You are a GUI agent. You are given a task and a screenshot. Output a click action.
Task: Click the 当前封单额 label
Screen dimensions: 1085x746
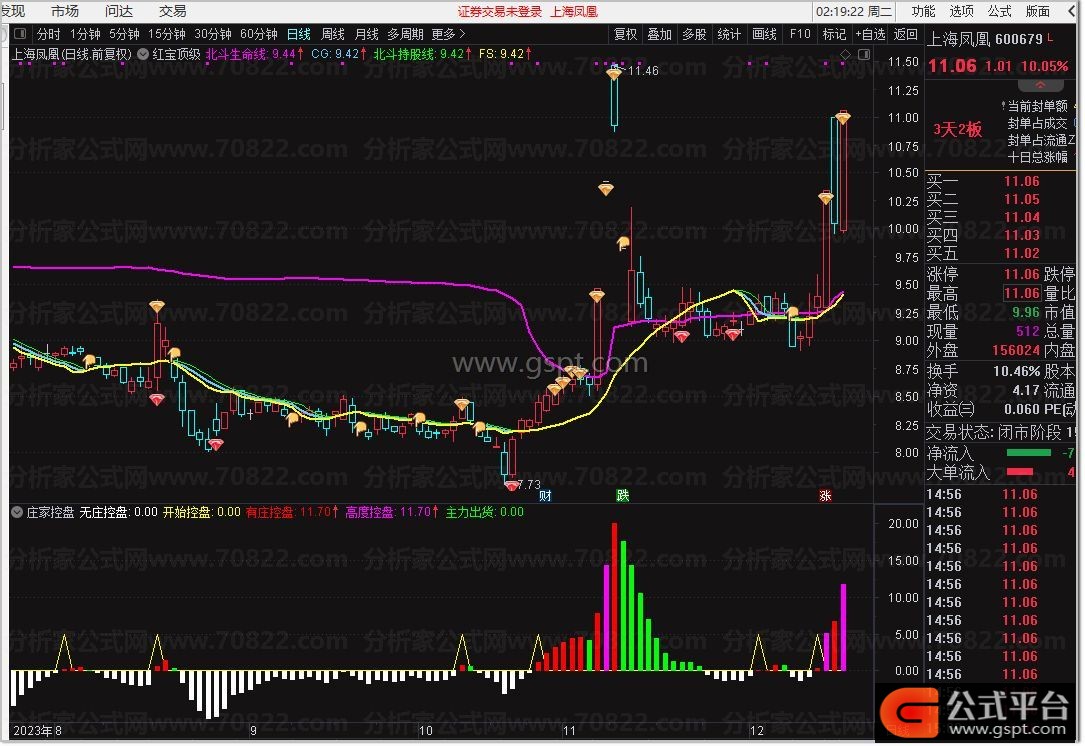click(x=1037, y=107)
